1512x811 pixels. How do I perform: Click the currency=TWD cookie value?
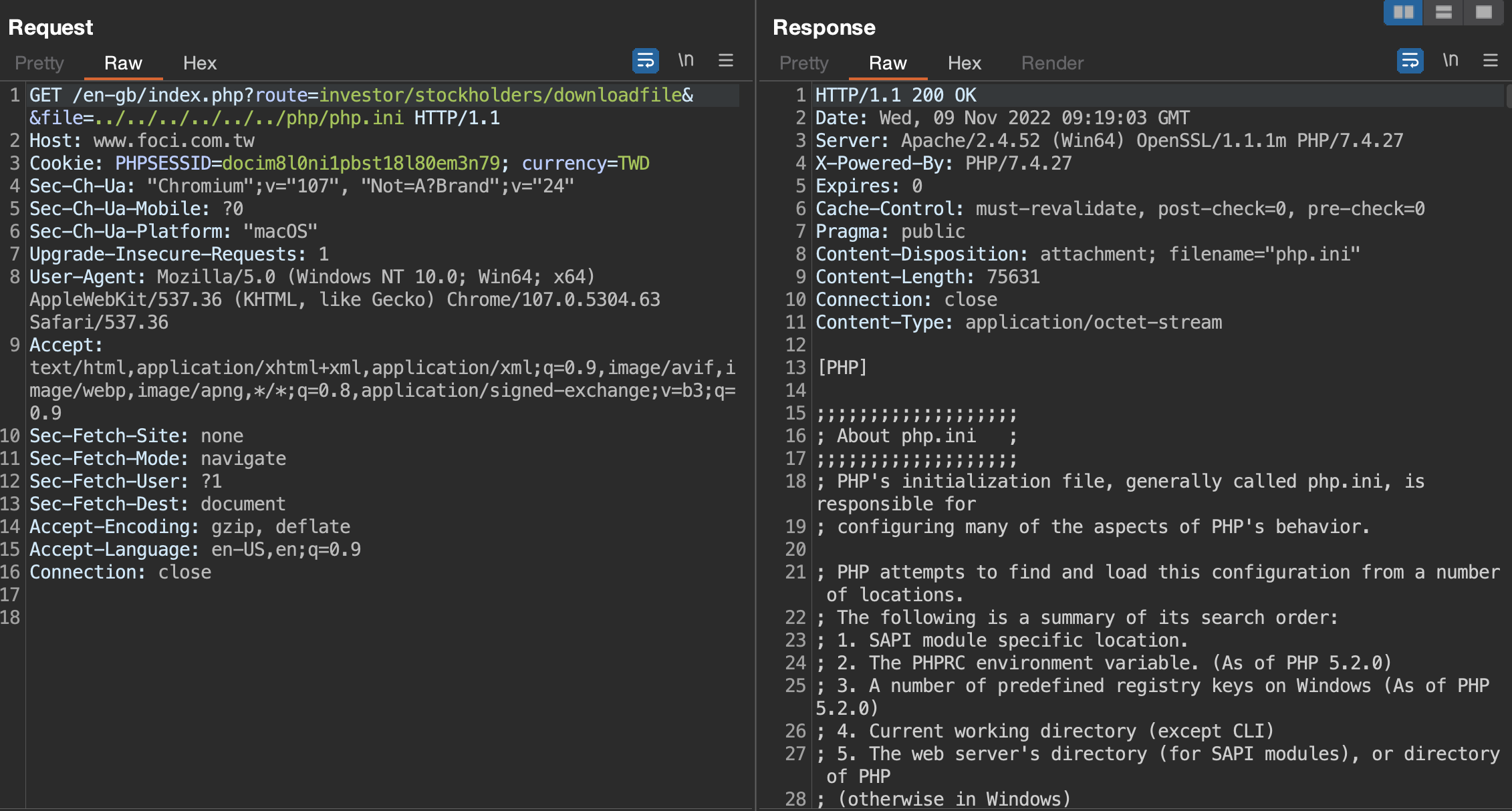586,163
